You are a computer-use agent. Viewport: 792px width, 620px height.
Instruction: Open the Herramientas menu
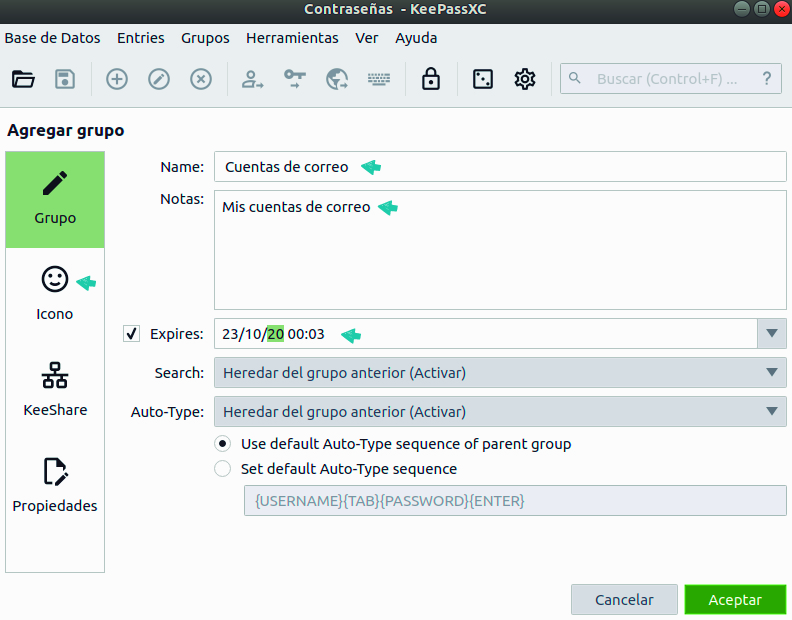(x=292, y=38)
